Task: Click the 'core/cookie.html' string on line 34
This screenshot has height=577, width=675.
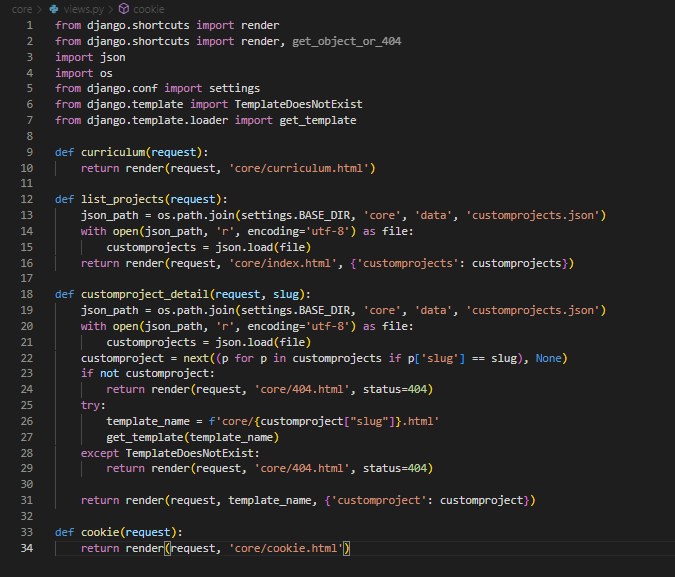Action: point(285,548)
